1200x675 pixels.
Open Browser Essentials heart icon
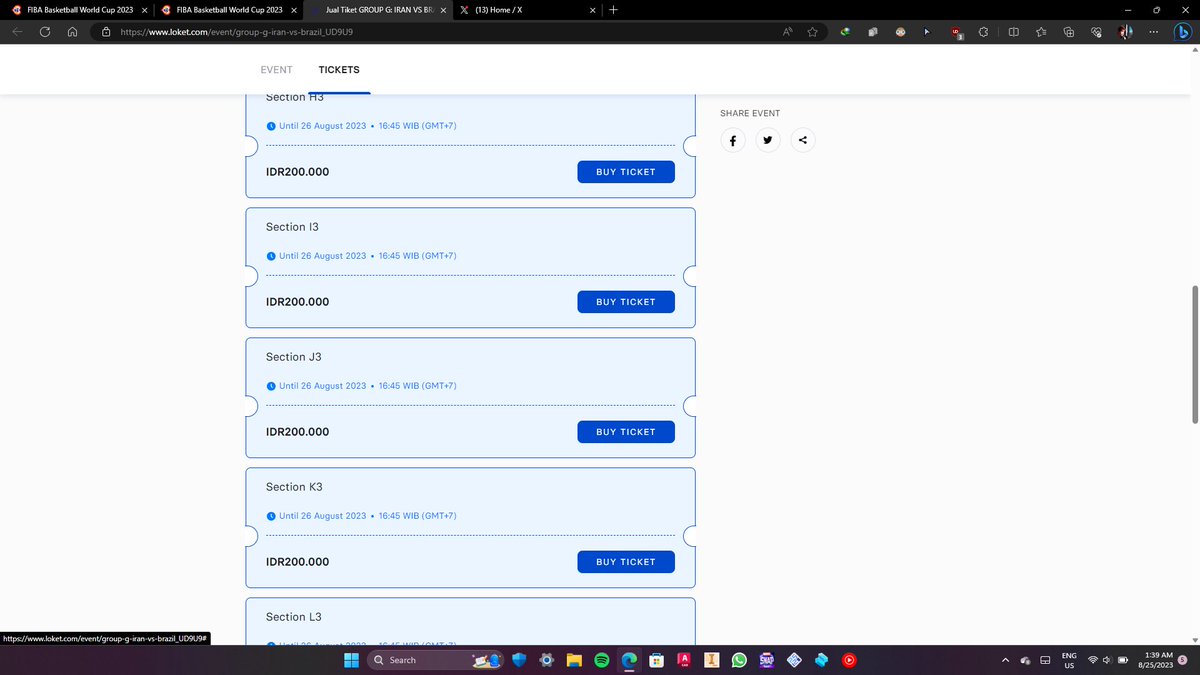(x=1097, y=31)
